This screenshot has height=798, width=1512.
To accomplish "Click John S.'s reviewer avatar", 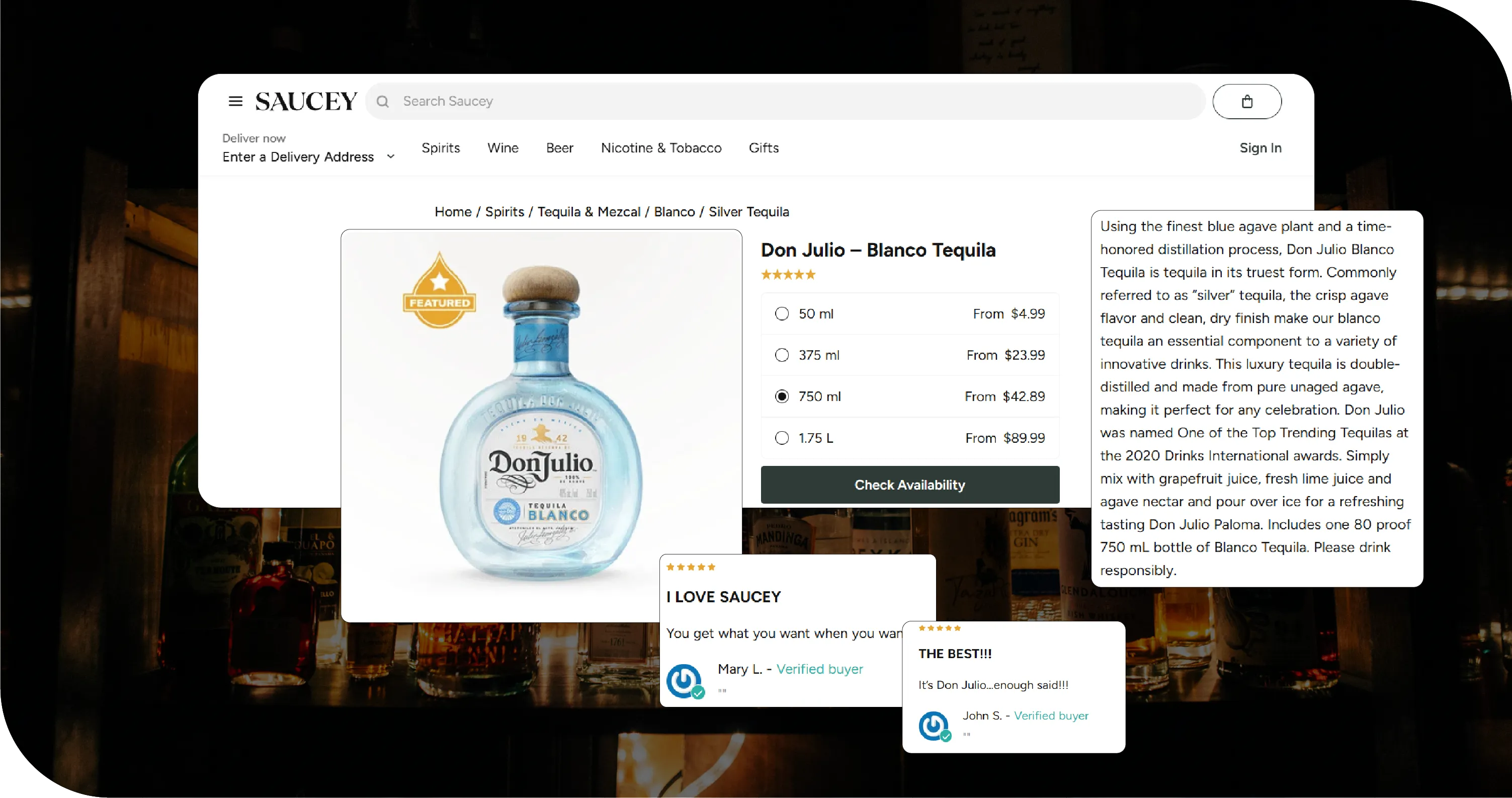I will click(x=934, y=726).
